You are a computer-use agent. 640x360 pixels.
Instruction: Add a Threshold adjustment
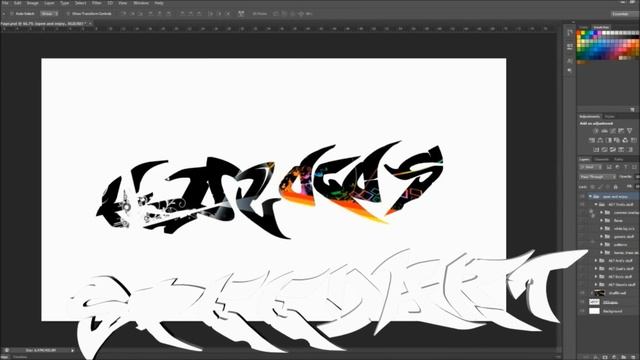coord(613,149)
